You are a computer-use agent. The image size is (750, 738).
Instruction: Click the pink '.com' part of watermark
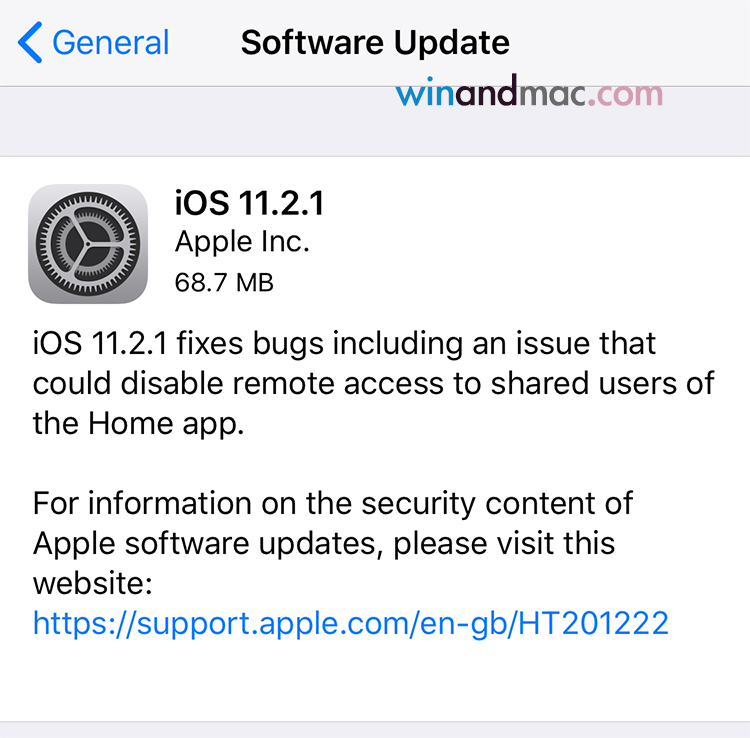pos(625,94)
